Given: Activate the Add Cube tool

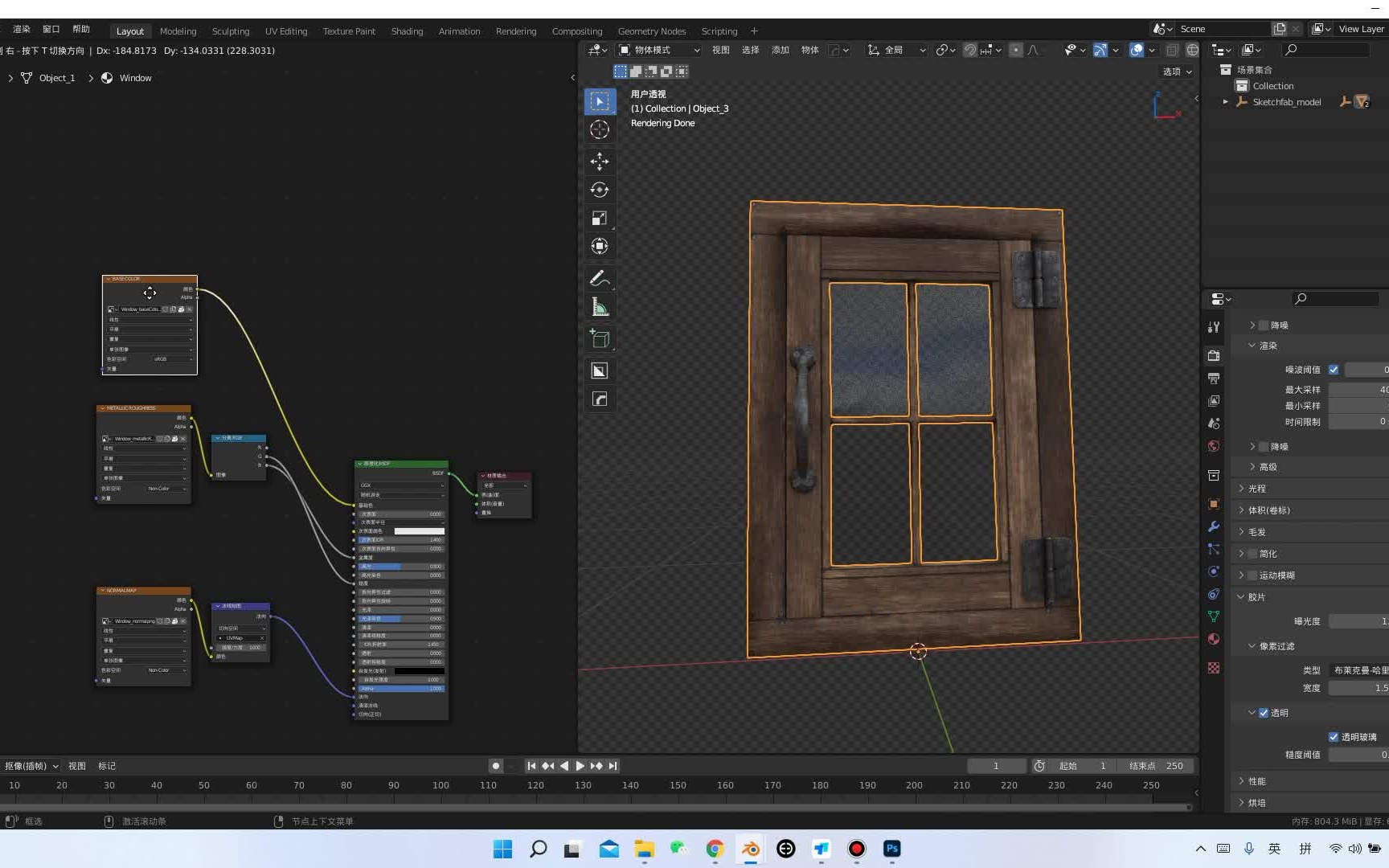Looking at the screenshot, I should coord(600,338).
